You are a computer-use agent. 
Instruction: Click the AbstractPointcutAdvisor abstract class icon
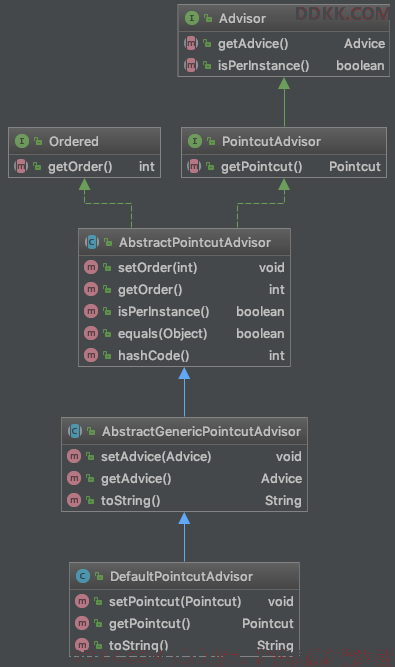click(92, 242)
